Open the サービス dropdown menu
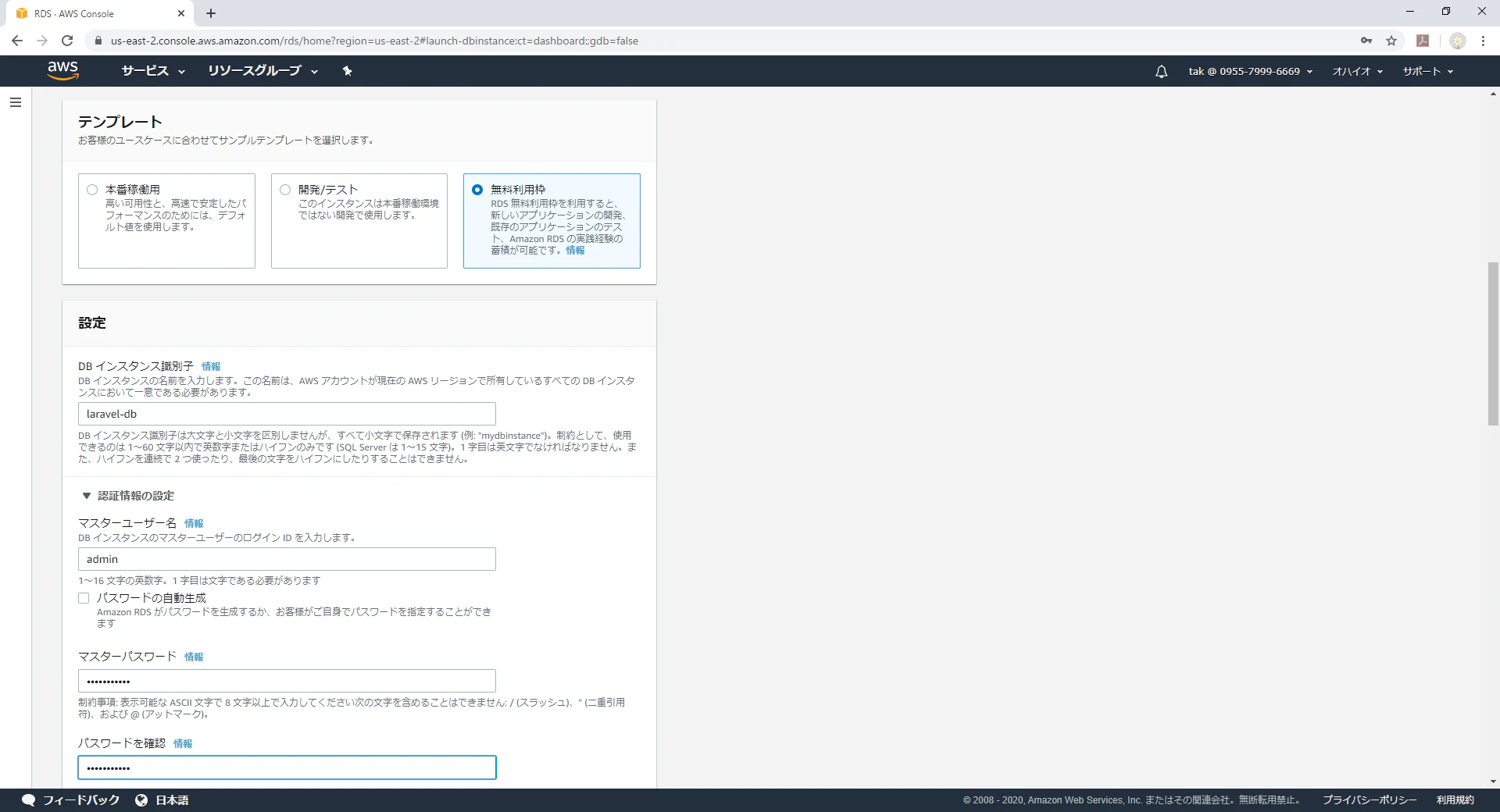Screen dimensions: 1500x812 [x=153, y=71]
